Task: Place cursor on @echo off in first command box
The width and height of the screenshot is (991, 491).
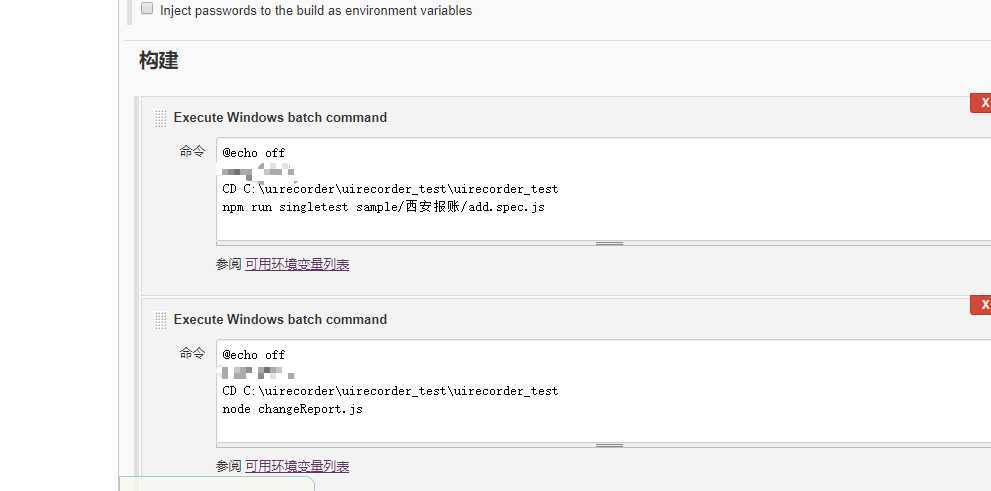Action: (x=254, y=153)
